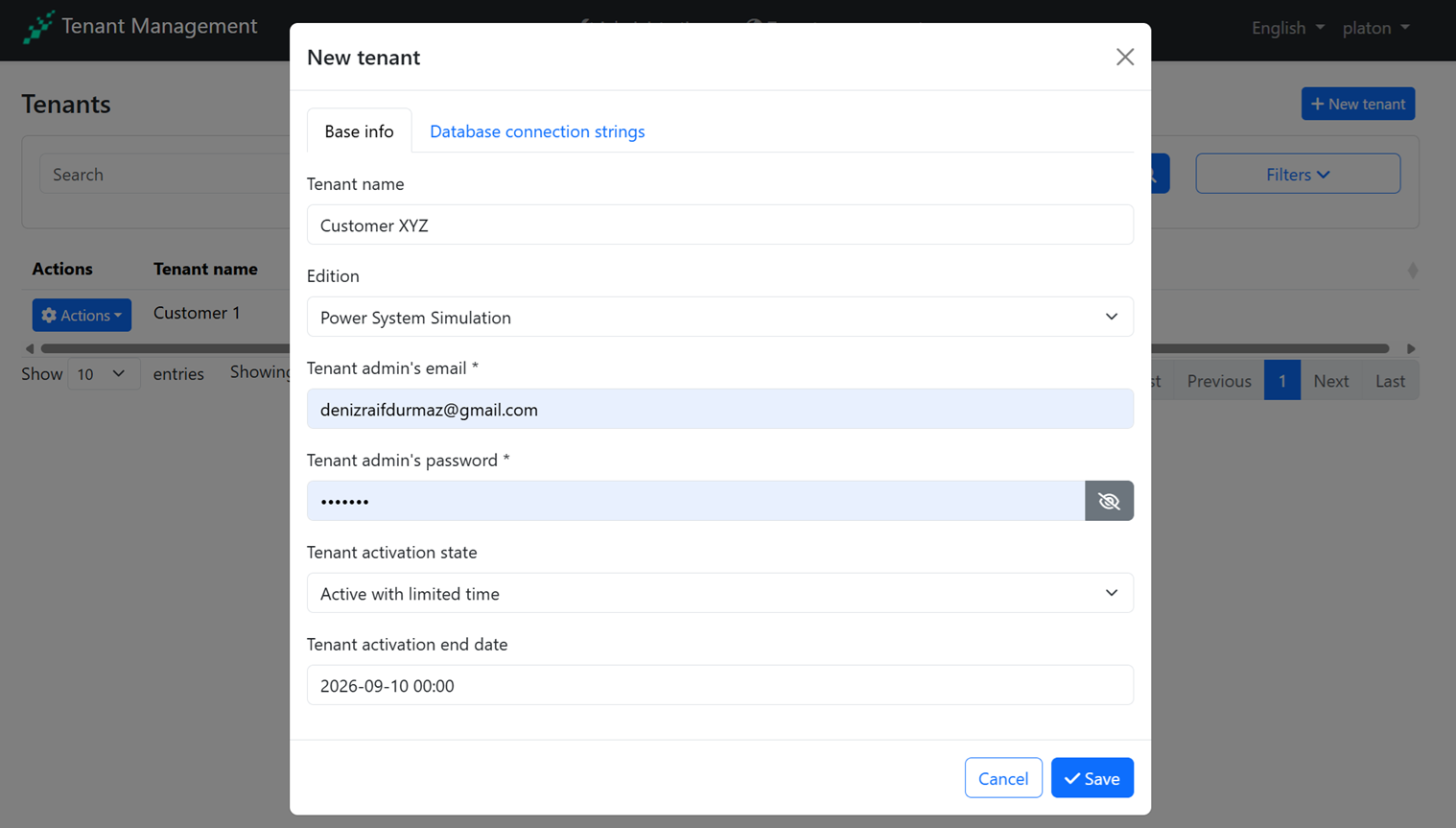1456x828 pixels.
Task: Click the Tenant name input field
Action: point(719,225)
